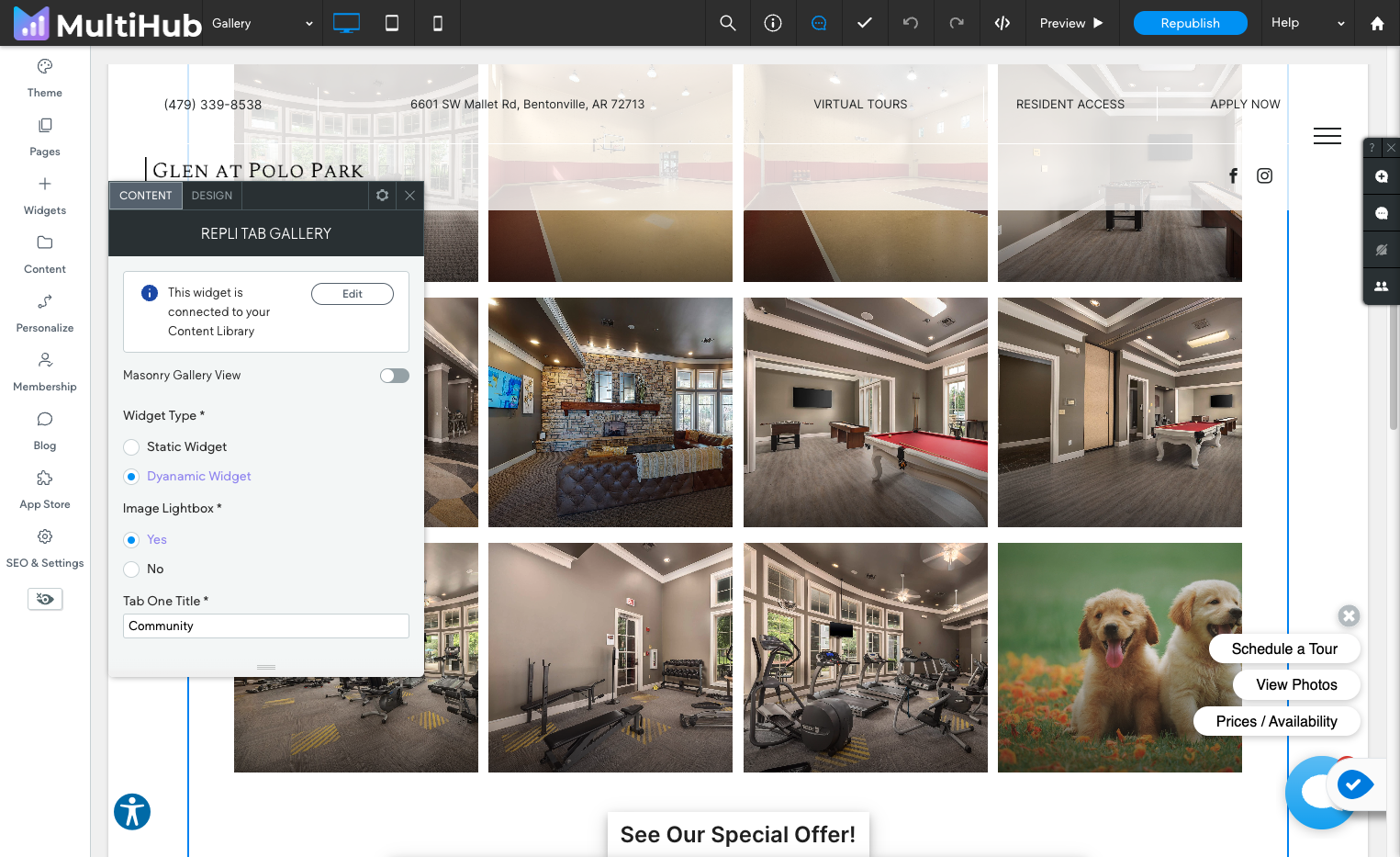
Task: Toggle Masonry Gallery View switch
Action: 395,376
